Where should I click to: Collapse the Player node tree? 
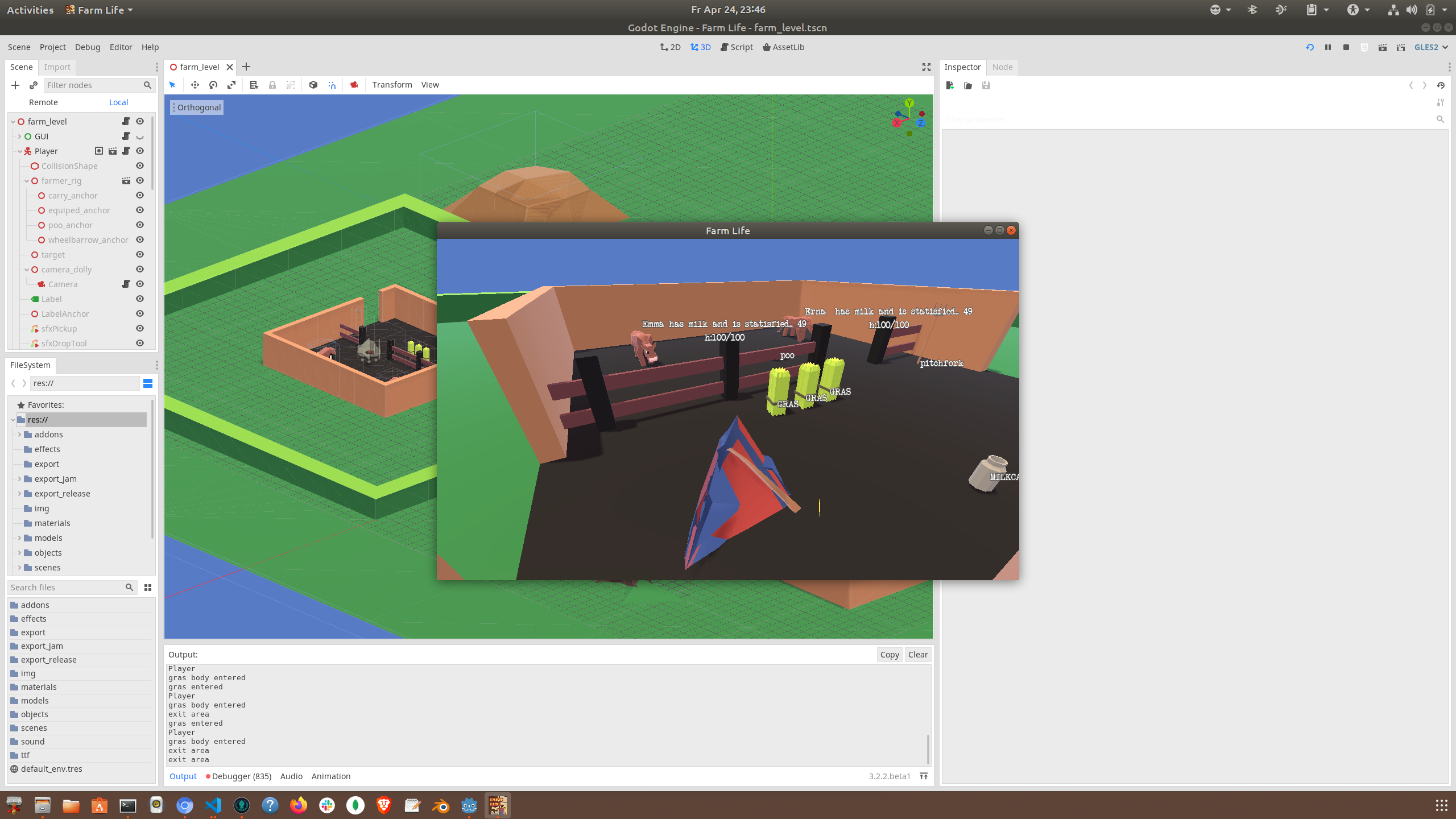tap(20, 151)
